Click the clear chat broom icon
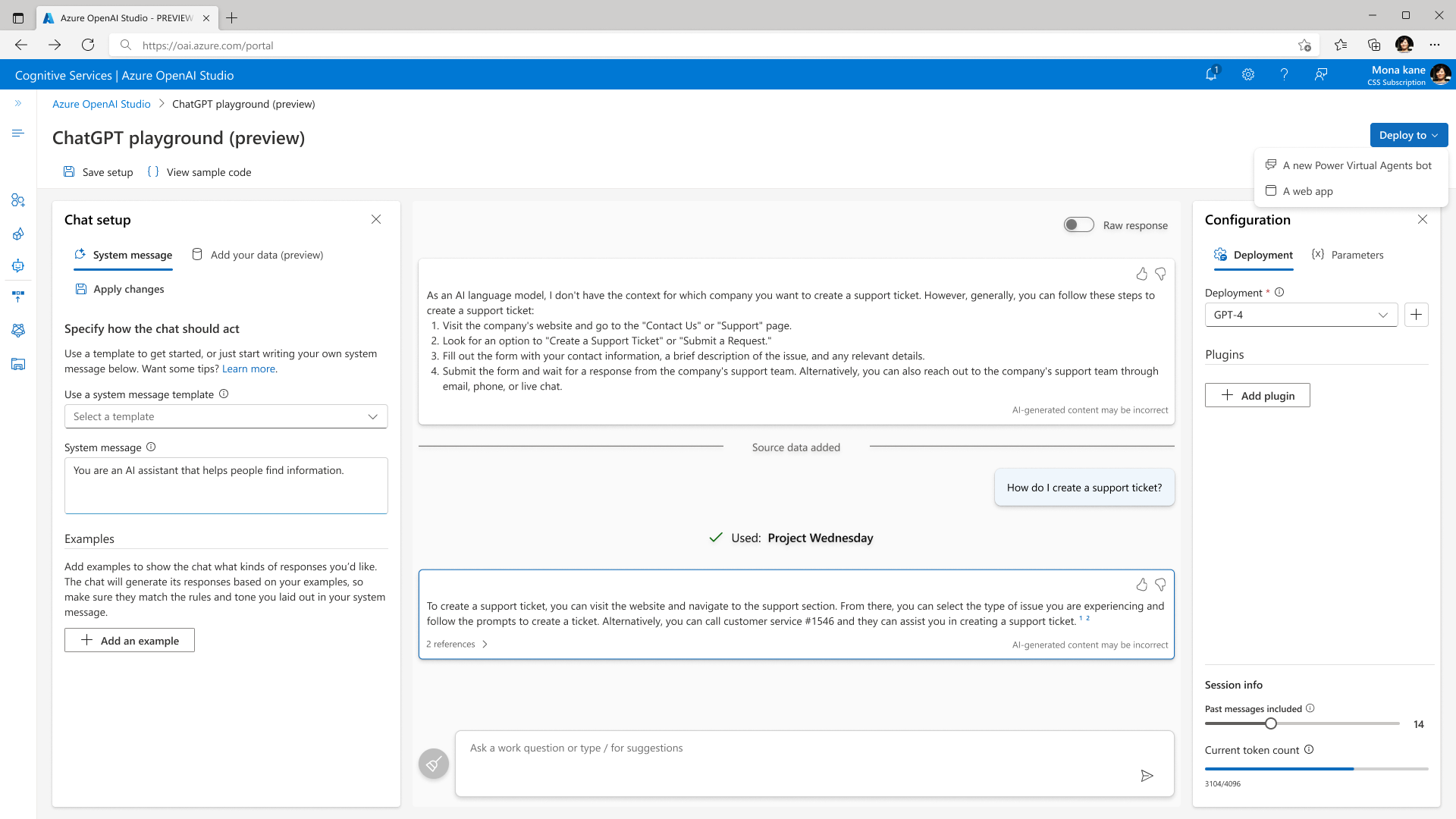Screen dimensions: 1456x819 point(434,764)
